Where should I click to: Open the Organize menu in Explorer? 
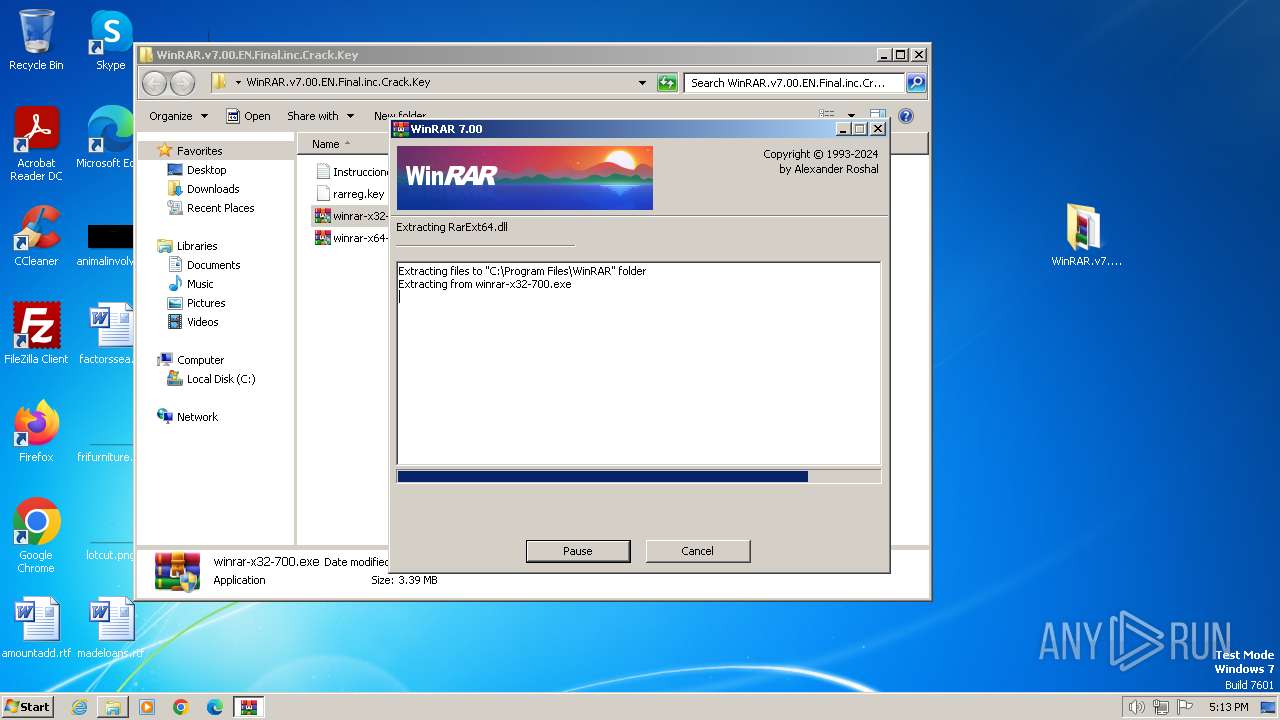pos(178,116)
